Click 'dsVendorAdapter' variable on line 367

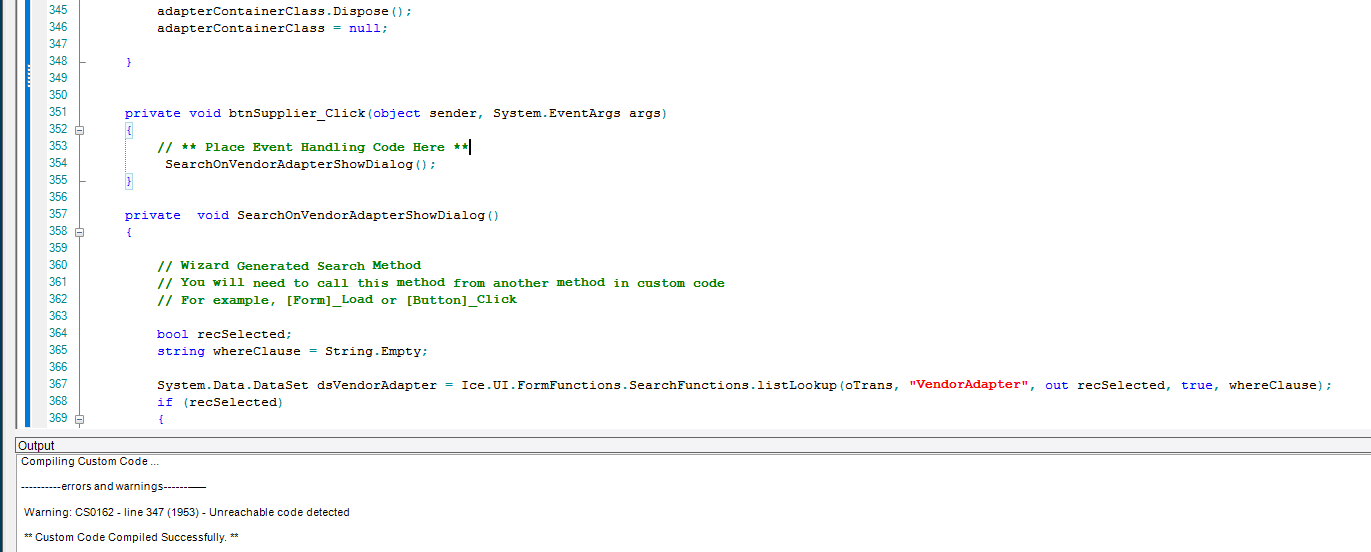(x=377, y=385)
